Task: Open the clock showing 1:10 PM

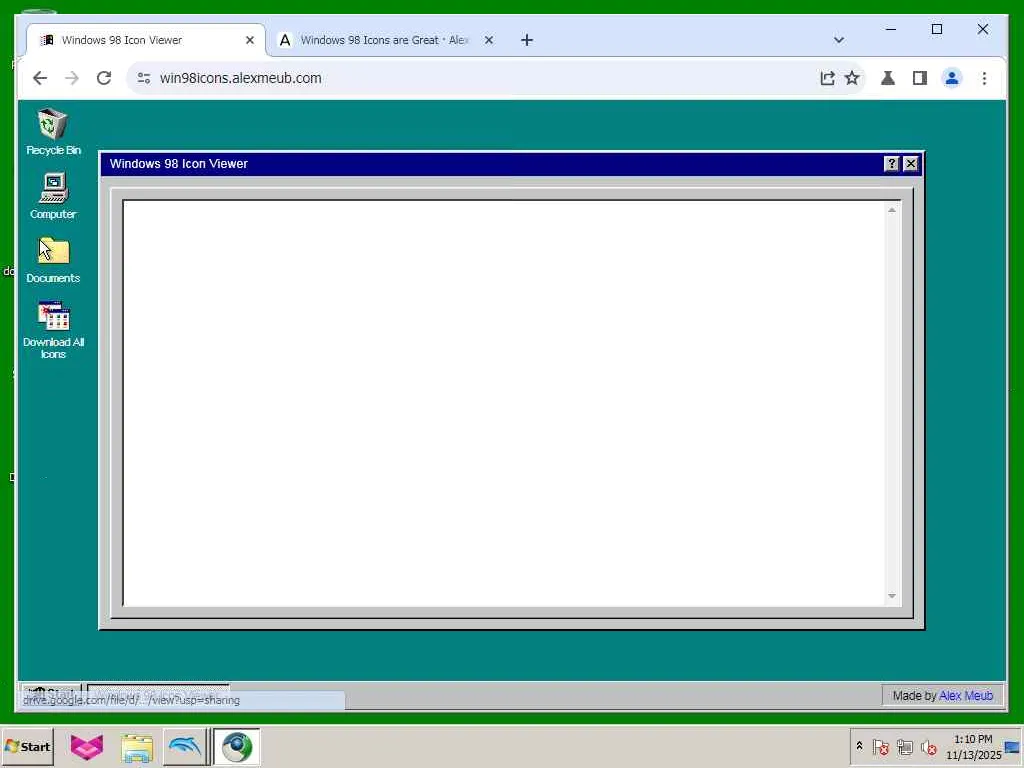Action: 973,746
